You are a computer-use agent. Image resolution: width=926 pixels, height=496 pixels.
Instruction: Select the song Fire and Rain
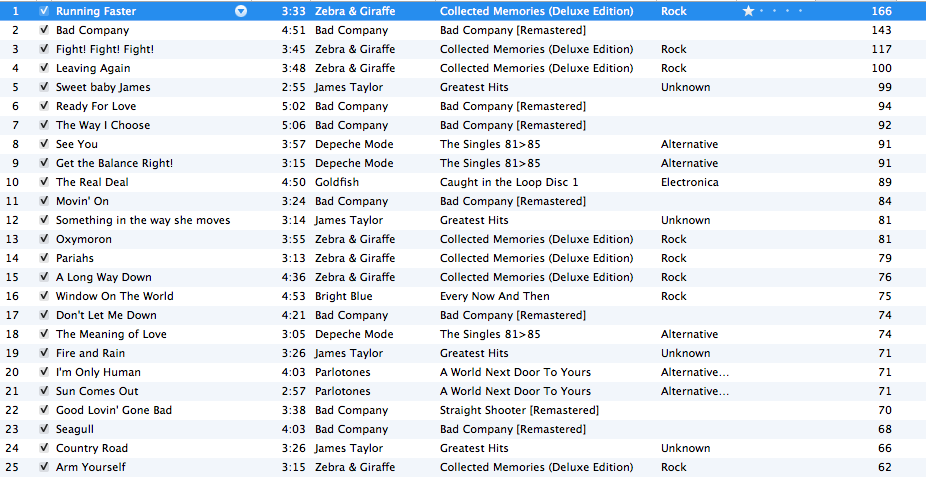click(x=90, y=353)
